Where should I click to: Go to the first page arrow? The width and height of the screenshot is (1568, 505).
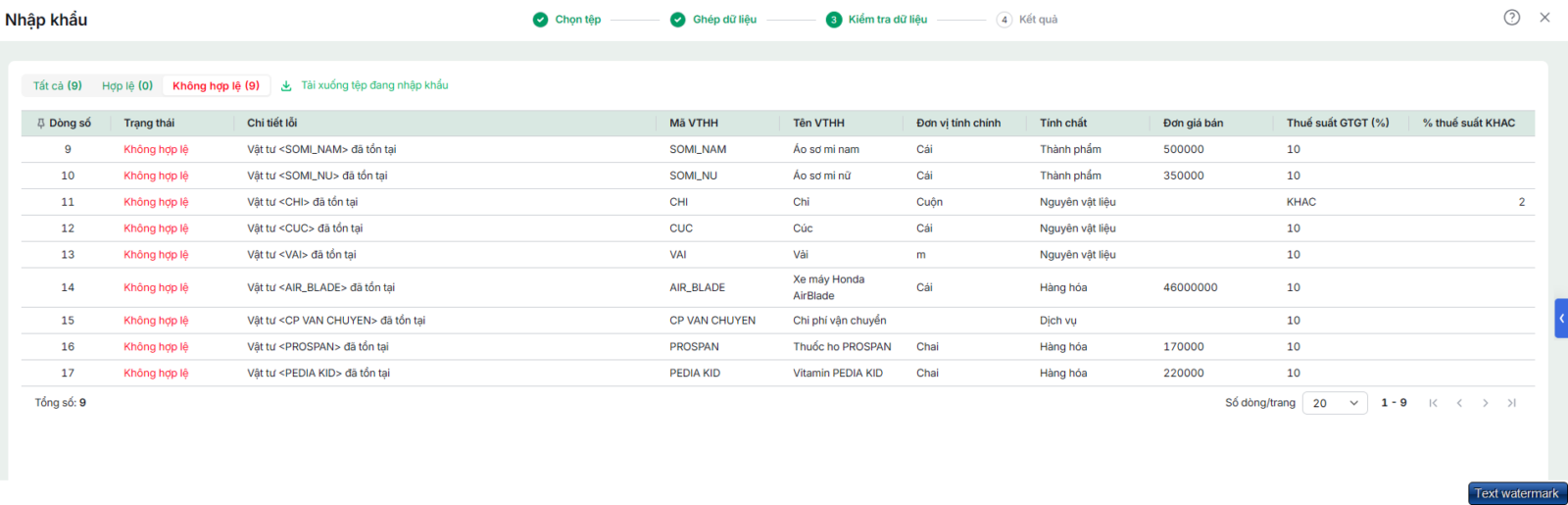(x=1433, y=403)
